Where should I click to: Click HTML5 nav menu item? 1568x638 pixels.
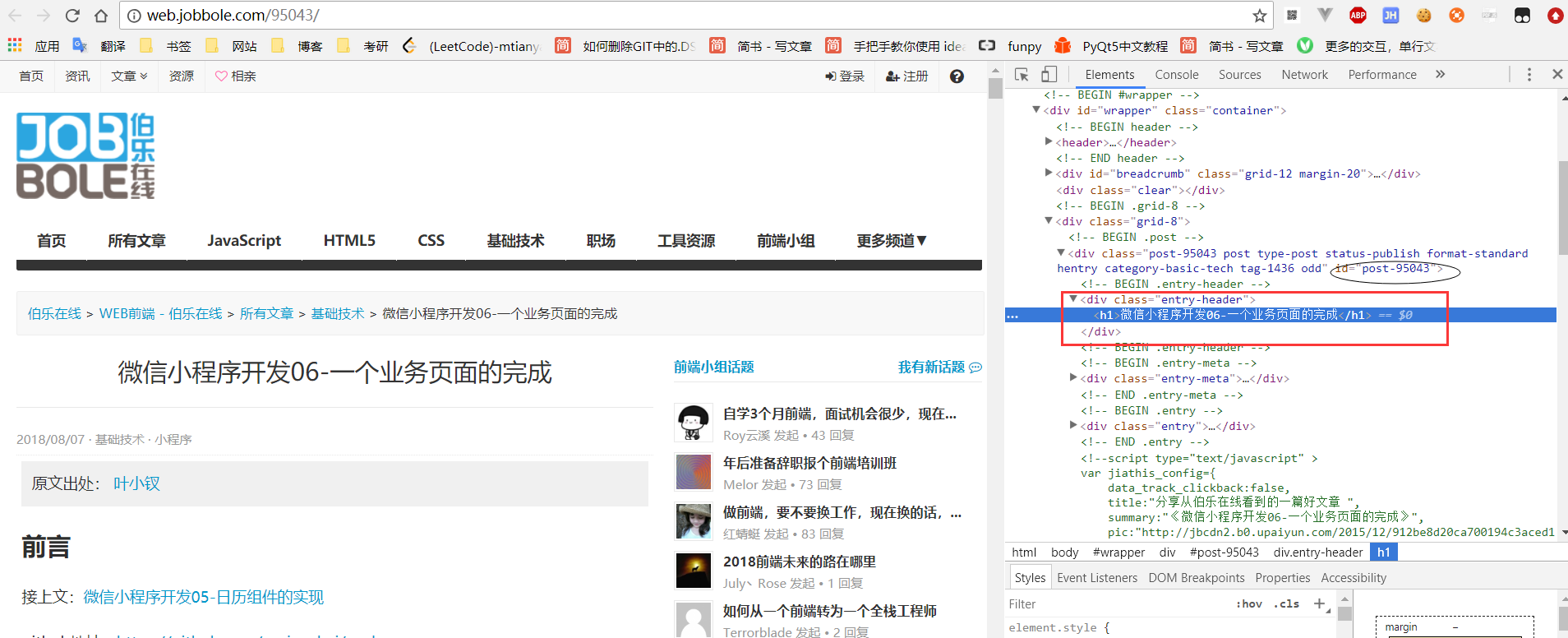[x=349, y=240]
